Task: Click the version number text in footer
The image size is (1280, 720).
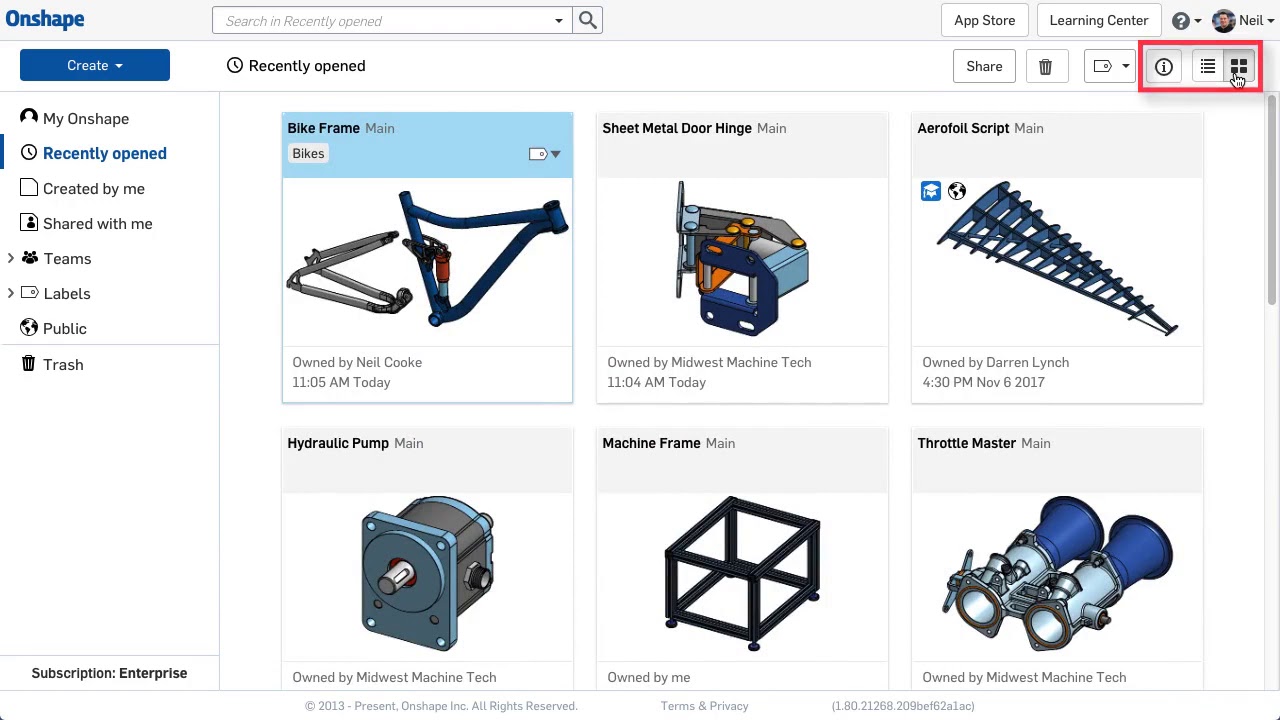Action: coord(903,706)
